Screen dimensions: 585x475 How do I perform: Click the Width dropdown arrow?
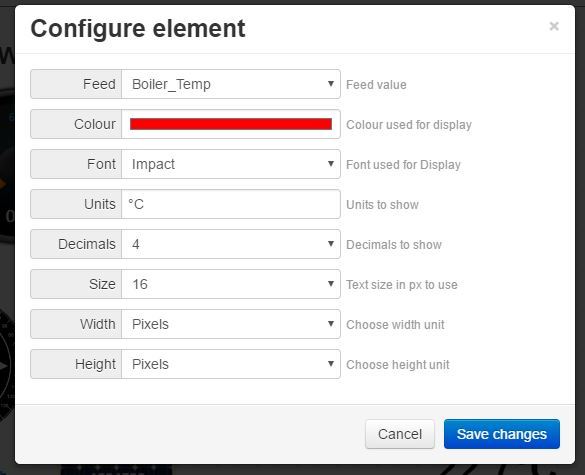coord(331,324)
